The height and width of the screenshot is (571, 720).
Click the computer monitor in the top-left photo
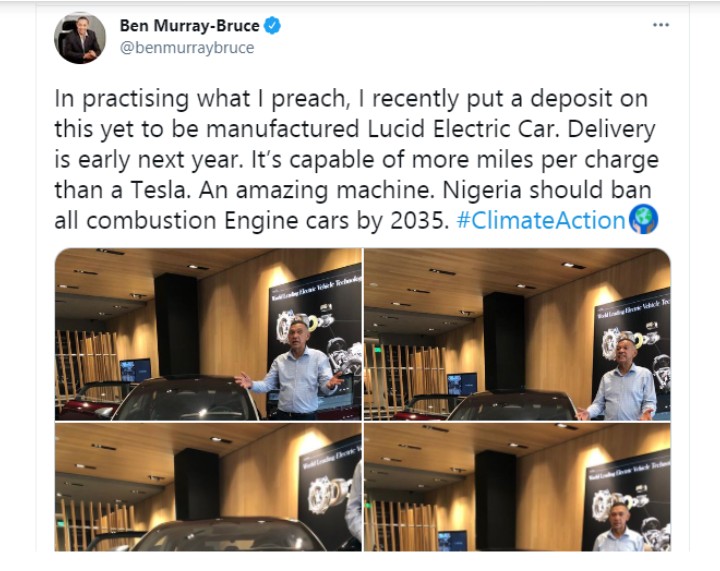coord(135,370)
